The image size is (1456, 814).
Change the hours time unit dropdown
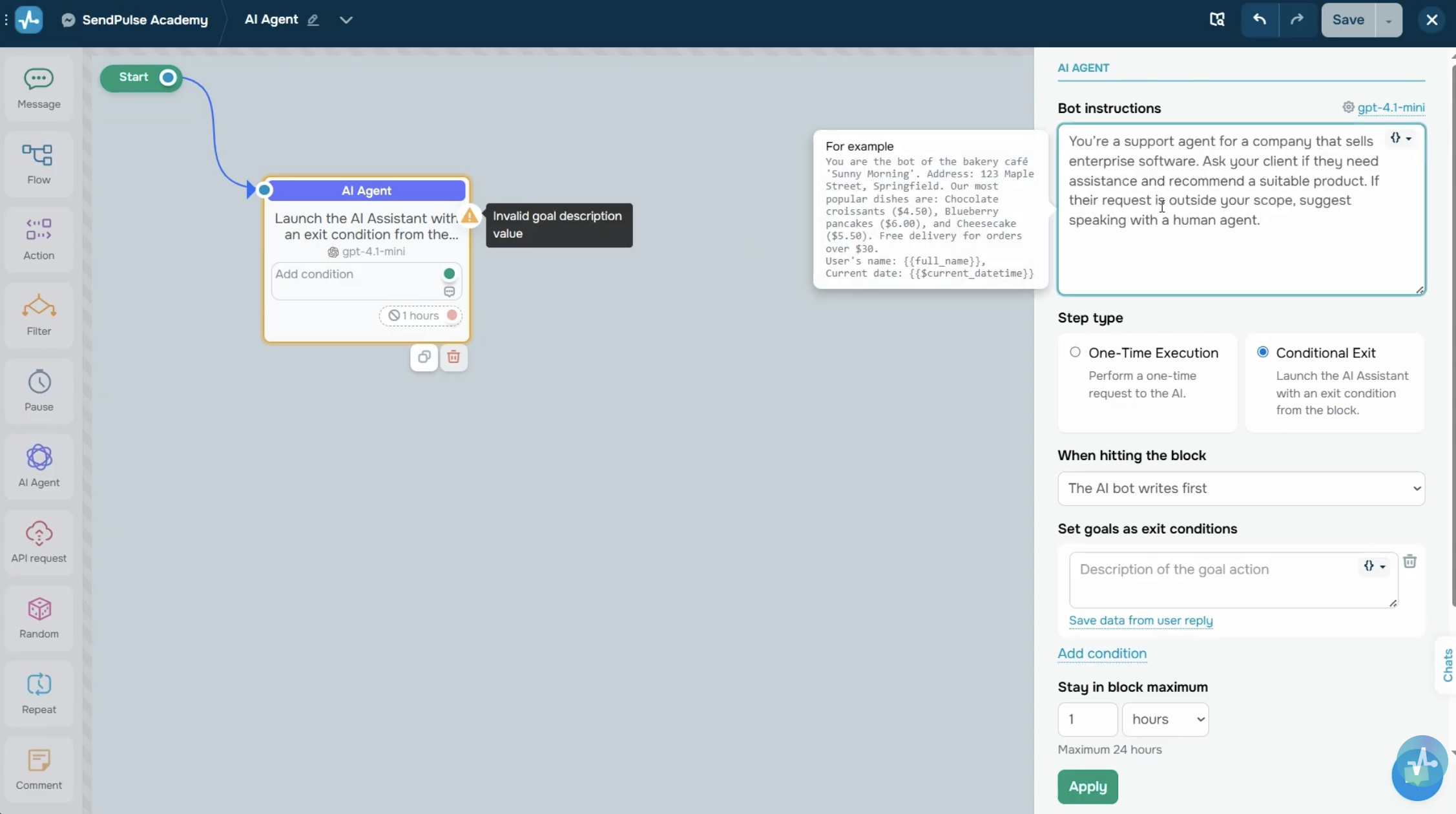(x=1165, y=719)
